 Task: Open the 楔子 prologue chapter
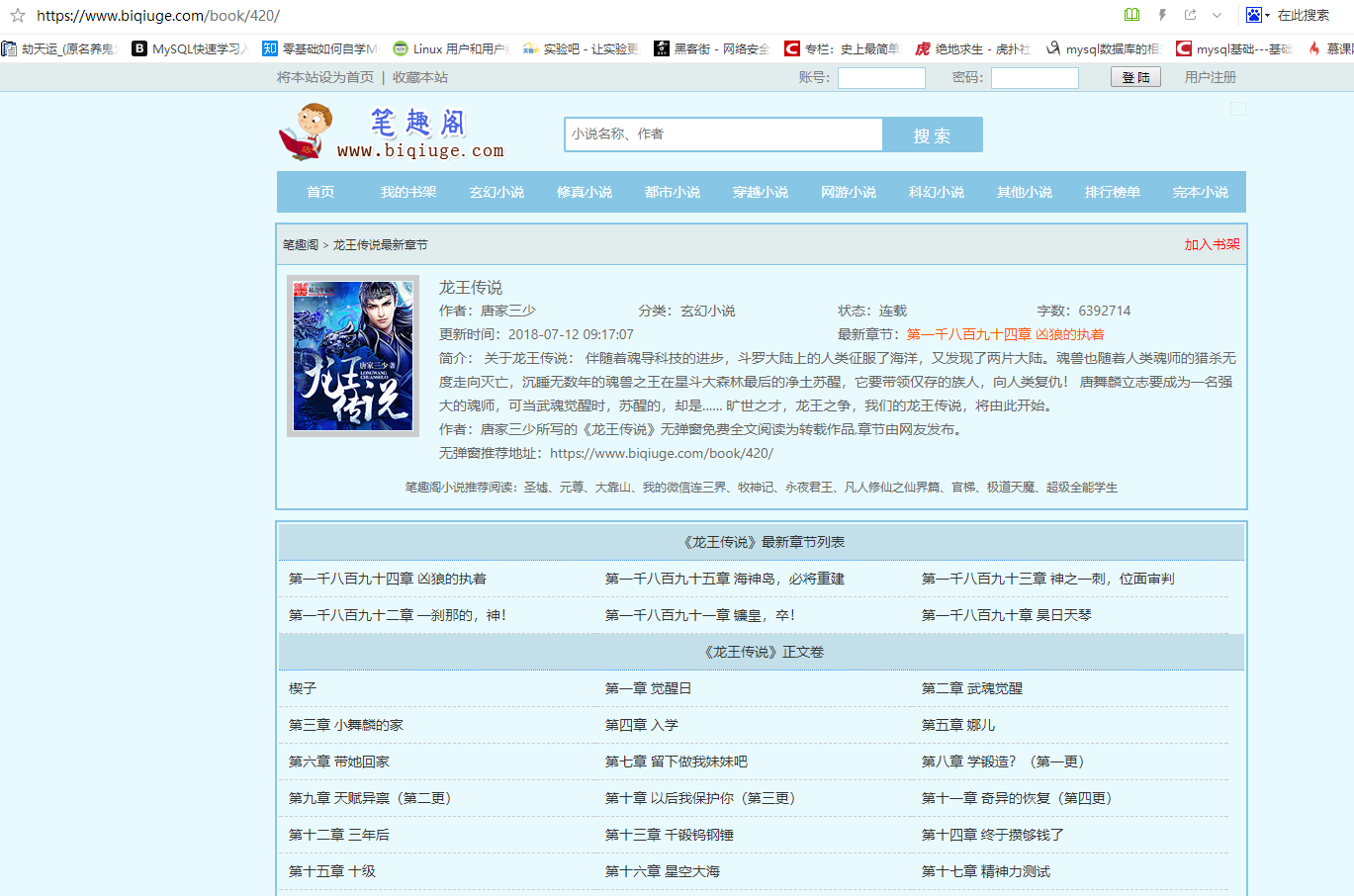point(303,688)
